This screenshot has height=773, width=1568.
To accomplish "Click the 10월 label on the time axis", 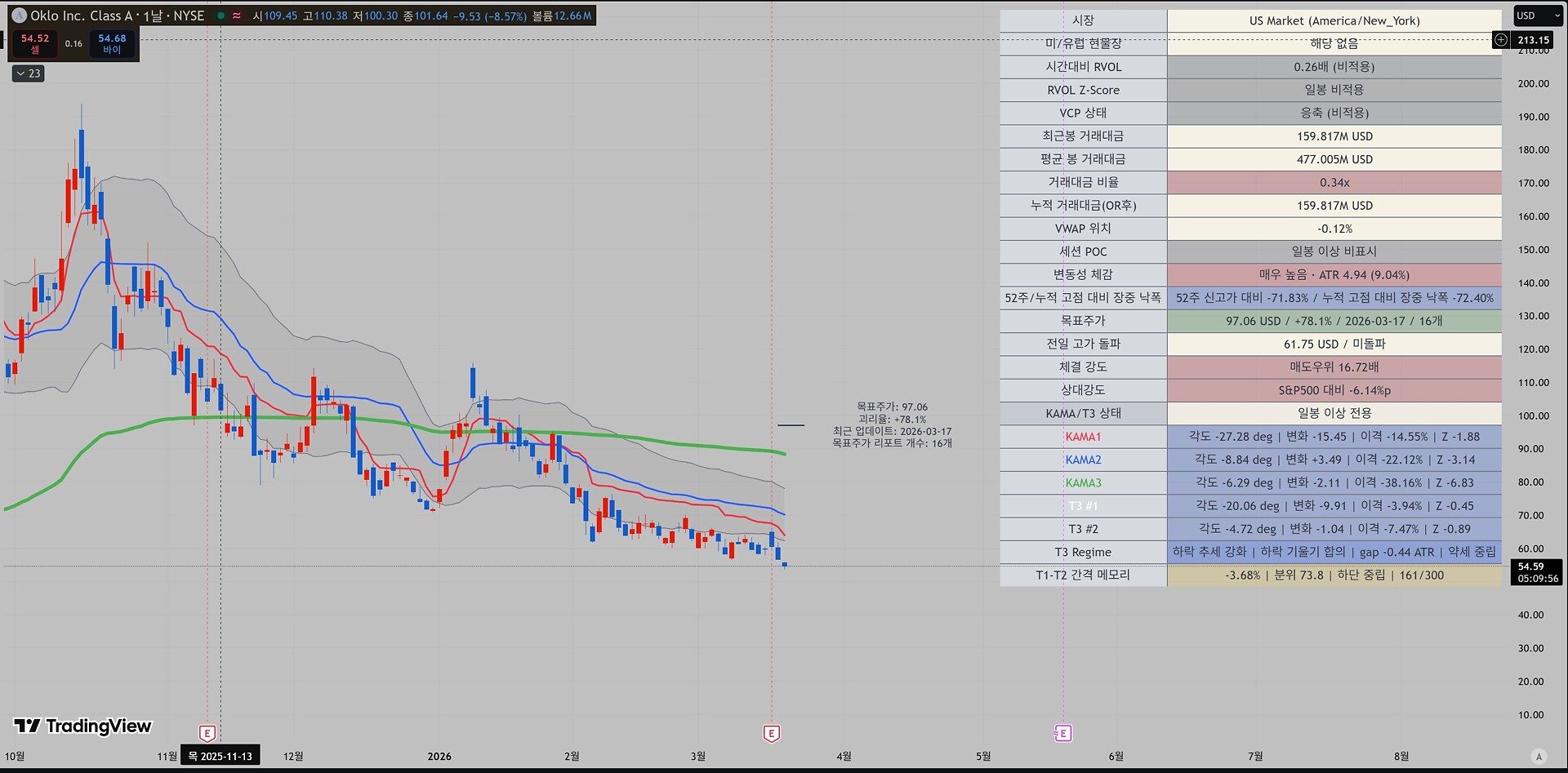I will [x=15, y=756].
